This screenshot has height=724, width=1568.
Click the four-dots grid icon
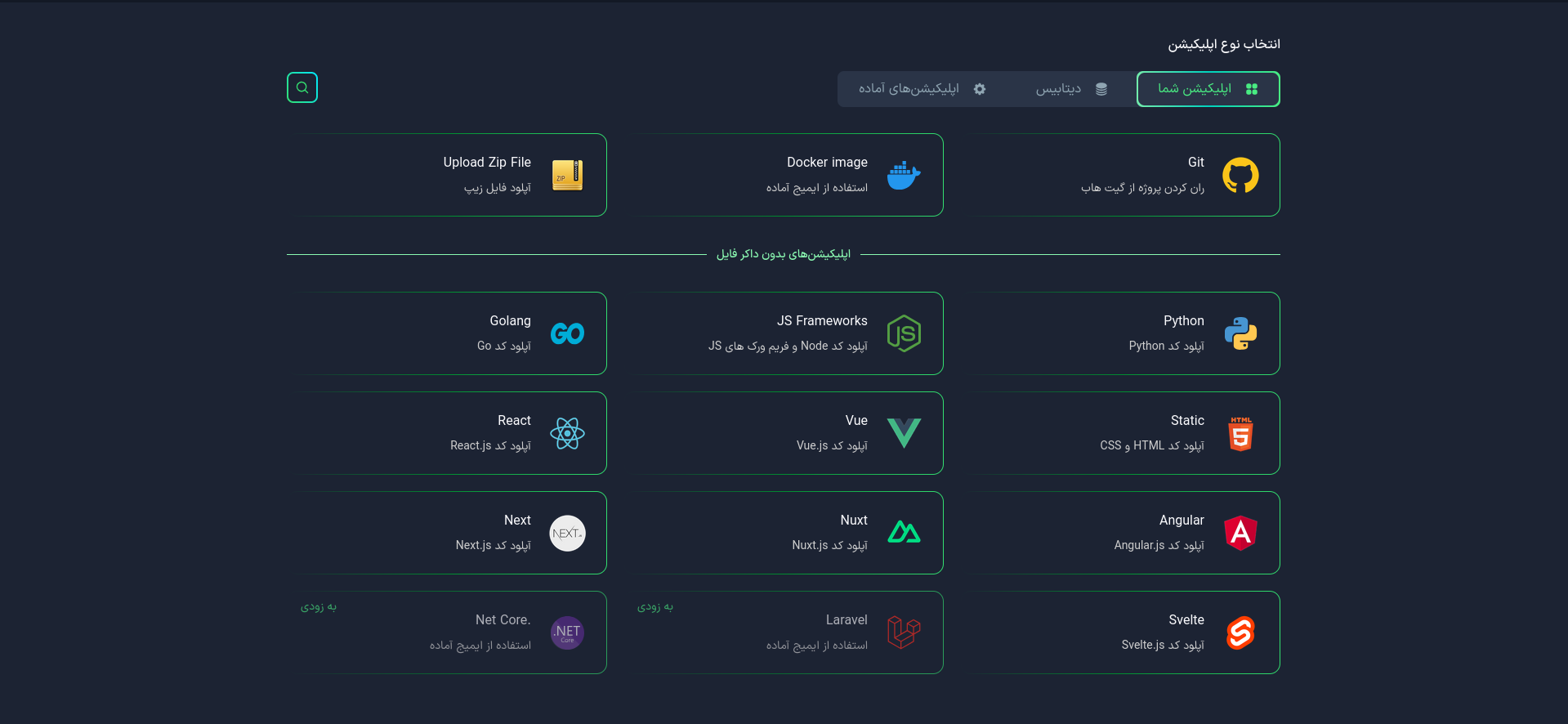point(1252,89)
